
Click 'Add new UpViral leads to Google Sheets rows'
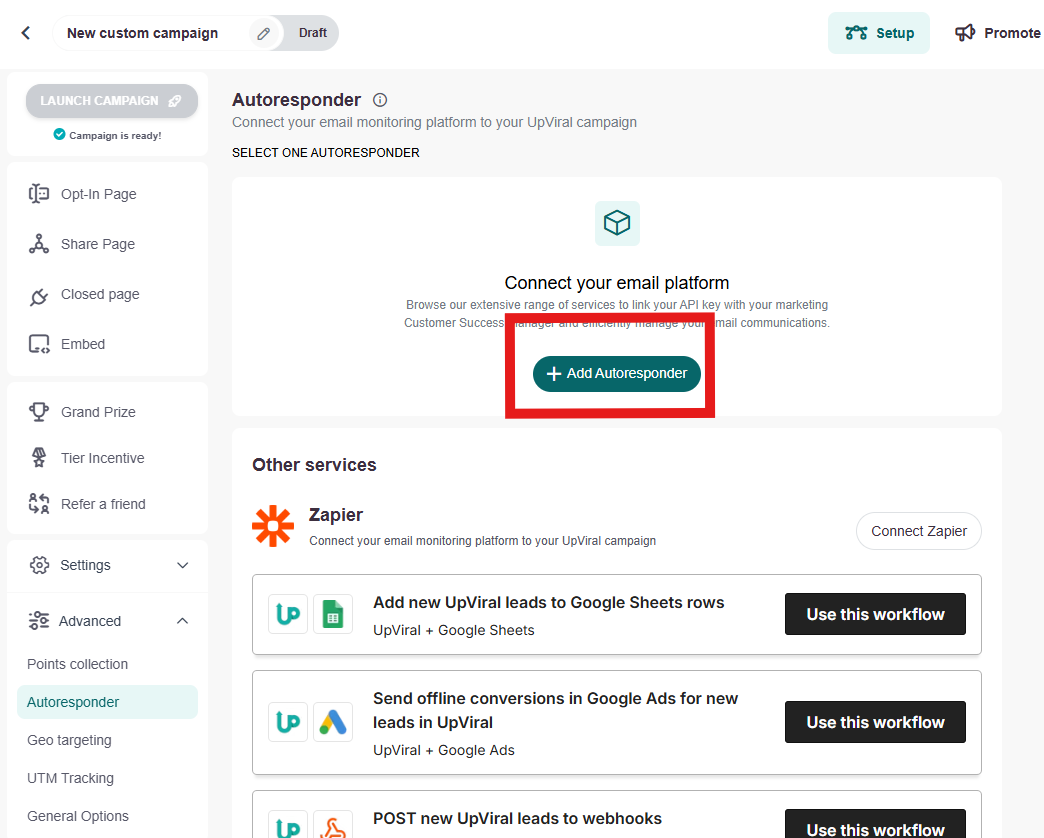549,602
